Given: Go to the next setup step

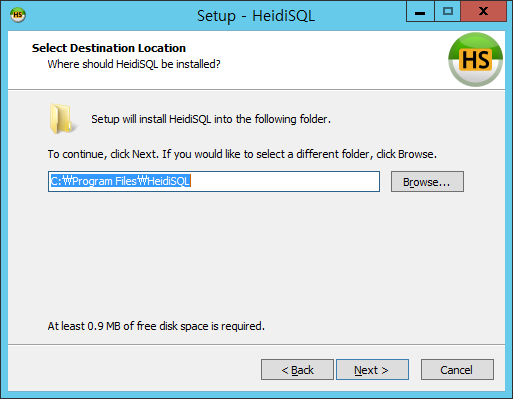Looking at the screenshot, I should [372, 370].
